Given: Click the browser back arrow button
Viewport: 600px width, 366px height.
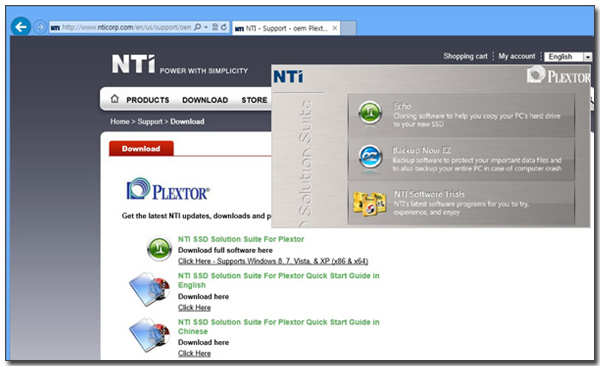Looking at the screenshot, I should [x=21, y=27].
